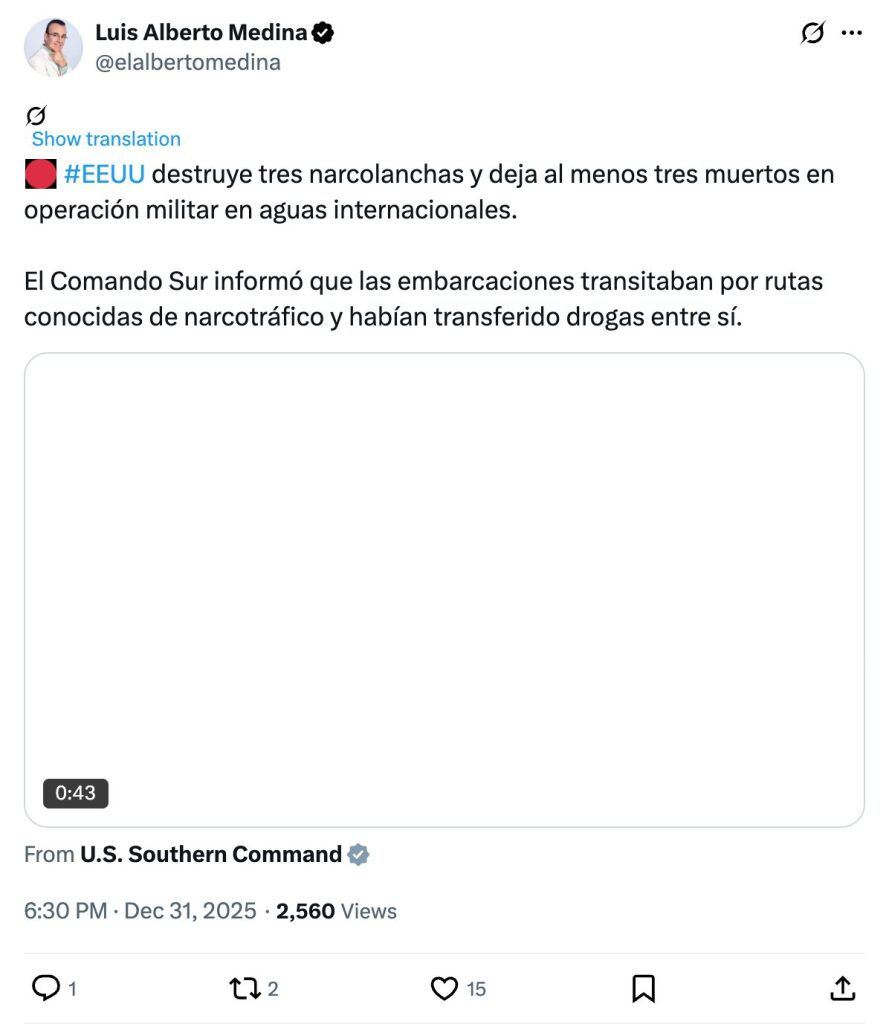This screenshot has height=1024, width=889.
Task: Like the tweet with the heart icon
Action: 444,988
